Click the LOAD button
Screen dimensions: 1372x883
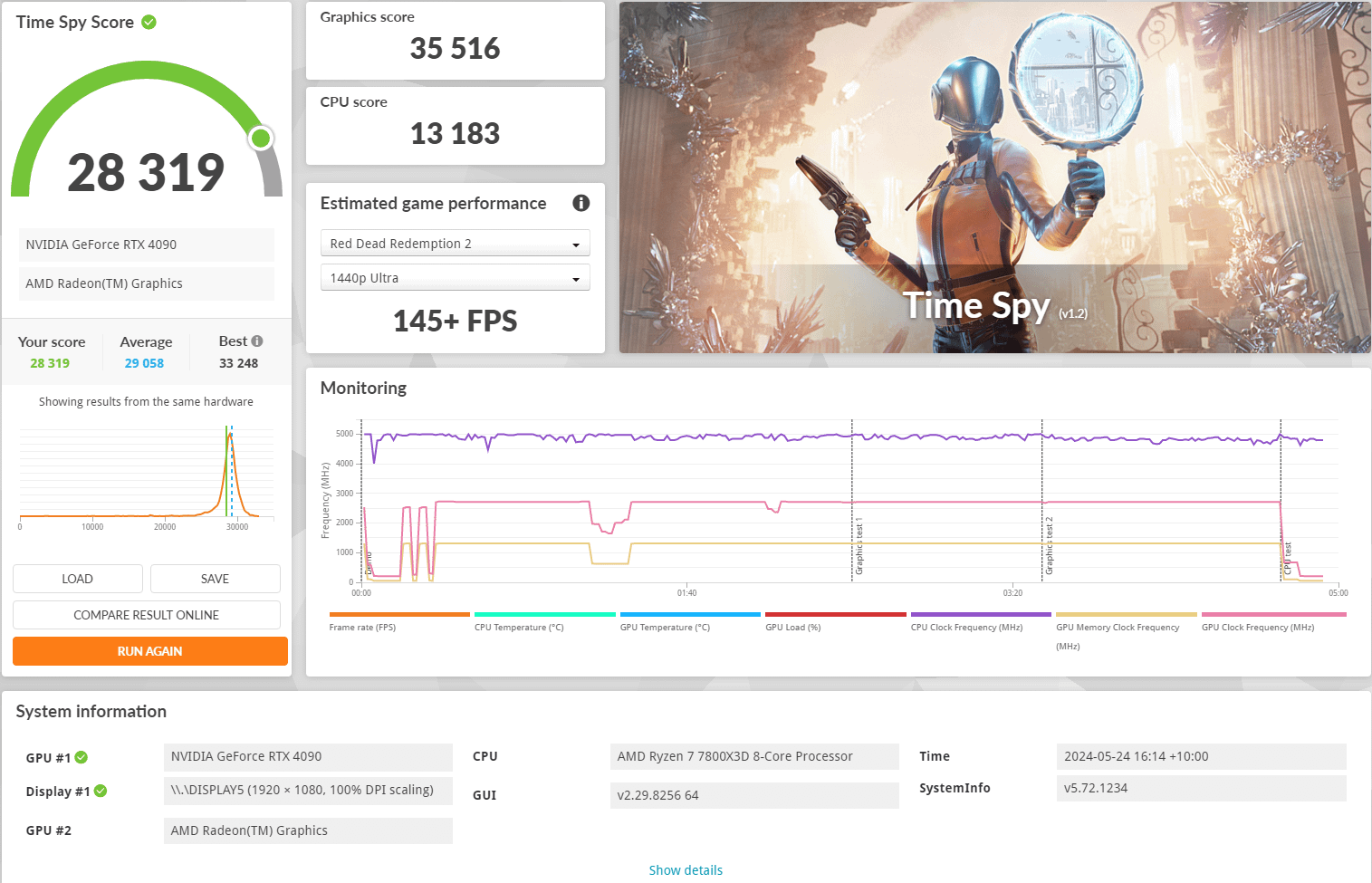click(78, 579)
